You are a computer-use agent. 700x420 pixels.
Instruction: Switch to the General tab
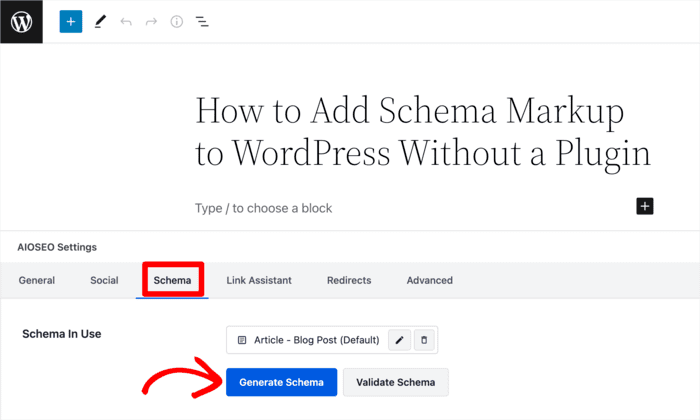pos(37,280)
